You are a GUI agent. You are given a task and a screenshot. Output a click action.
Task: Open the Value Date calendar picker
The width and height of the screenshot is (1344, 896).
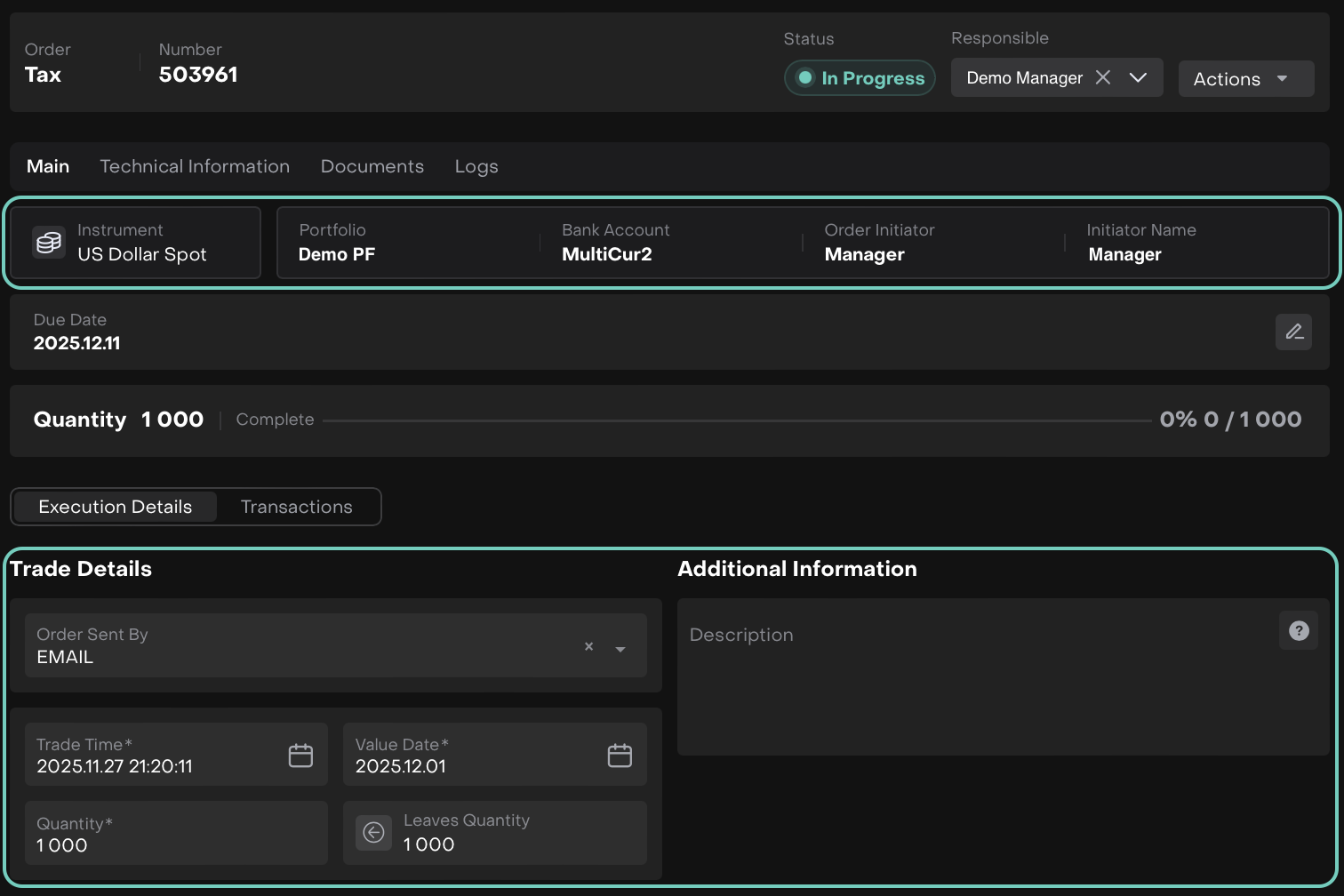(620, 756)
